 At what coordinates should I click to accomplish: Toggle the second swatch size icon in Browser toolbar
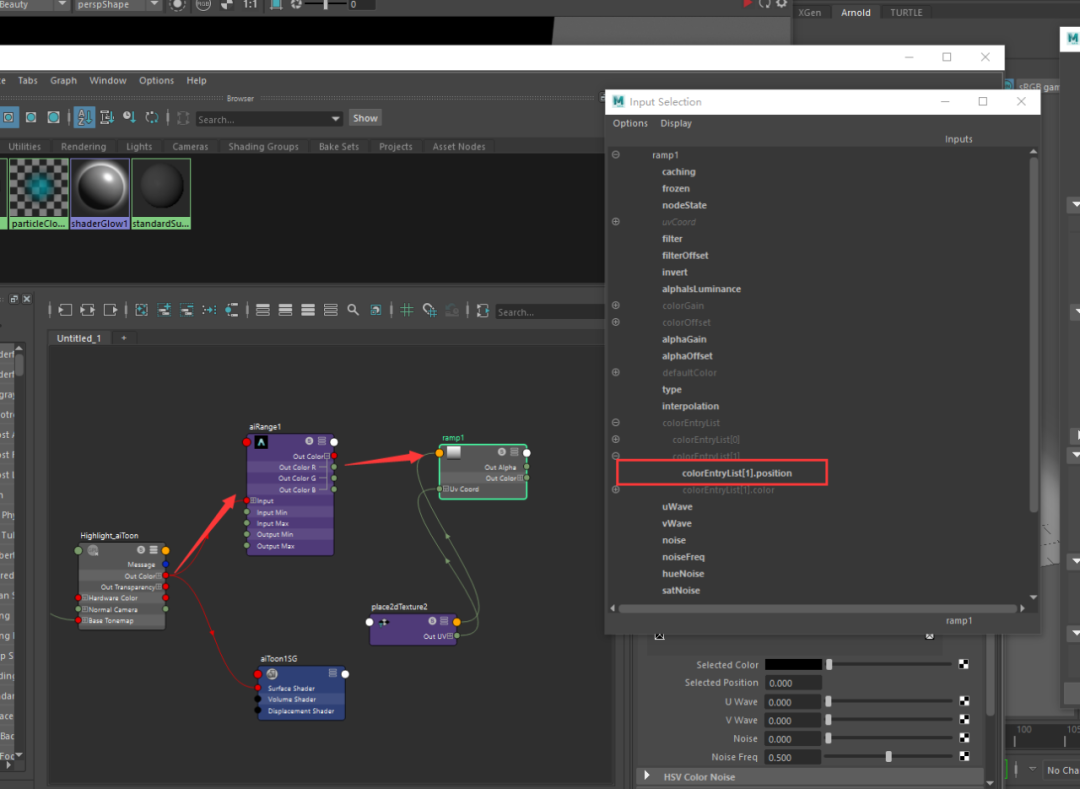click(x=31, y=118)
